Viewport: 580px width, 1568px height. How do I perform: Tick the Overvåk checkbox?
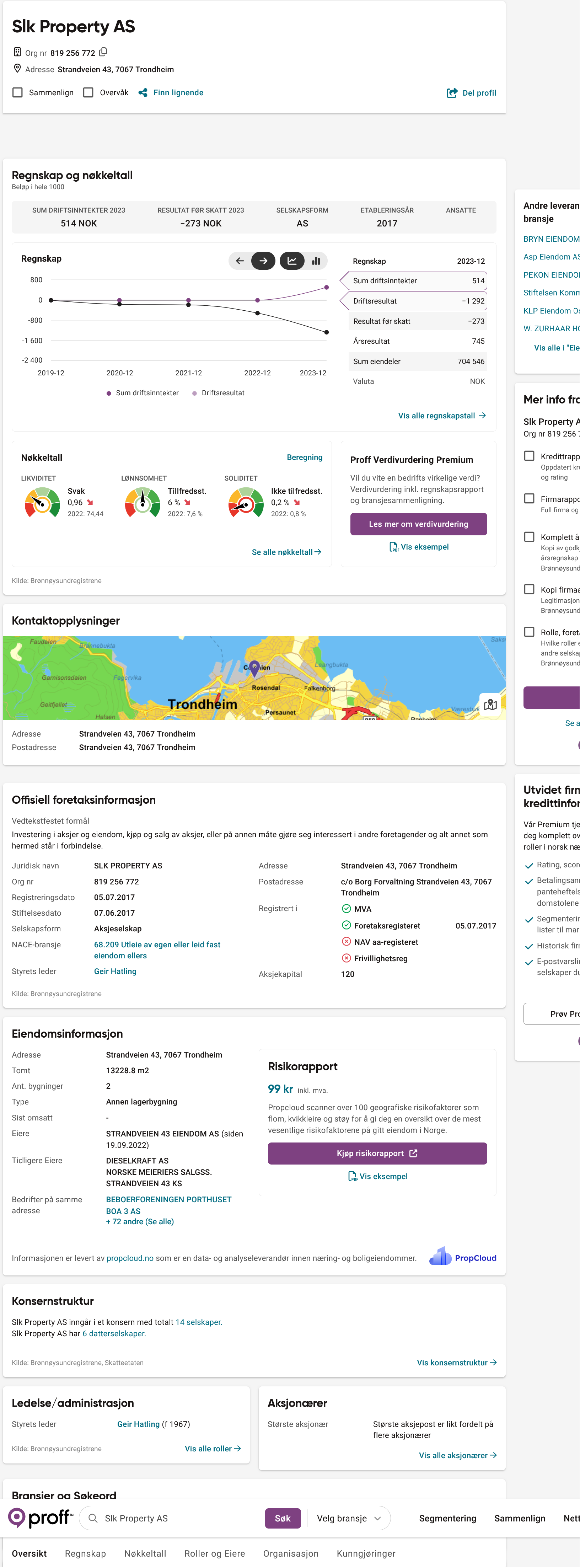pyautogui.click(x=88, y=92)
